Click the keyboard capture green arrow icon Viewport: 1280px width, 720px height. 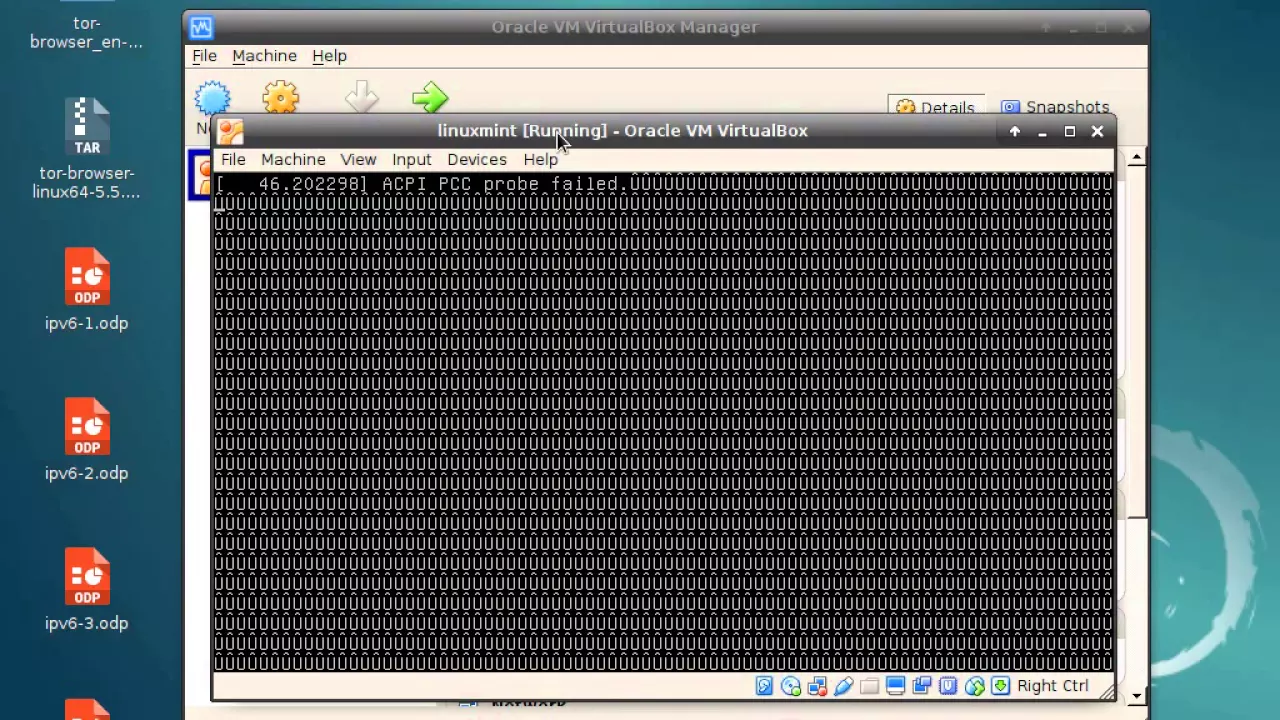tap(1000, 686)
